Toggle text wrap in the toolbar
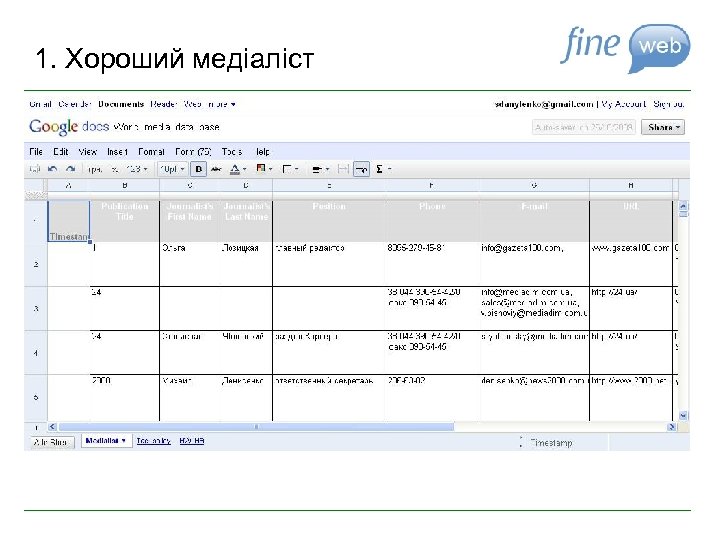This screenshot has width=720, height=540. pyautogui.click(x=361, y=169)
